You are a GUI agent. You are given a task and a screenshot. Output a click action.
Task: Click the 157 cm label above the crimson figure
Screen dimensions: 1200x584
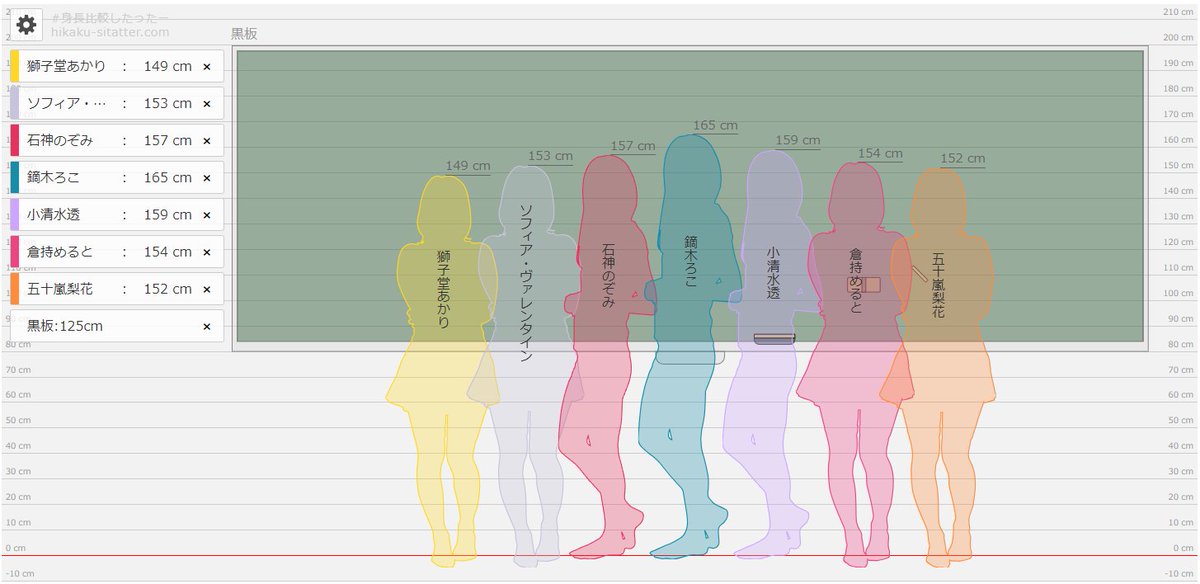[633, 146]
